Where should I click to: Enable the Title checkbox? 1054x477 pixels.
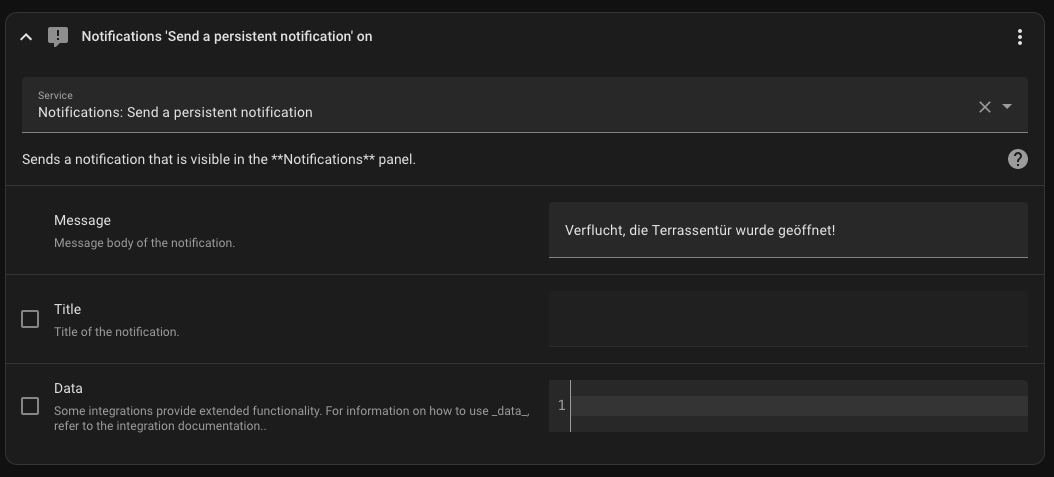pyautogui.click(x=30, y=319)
